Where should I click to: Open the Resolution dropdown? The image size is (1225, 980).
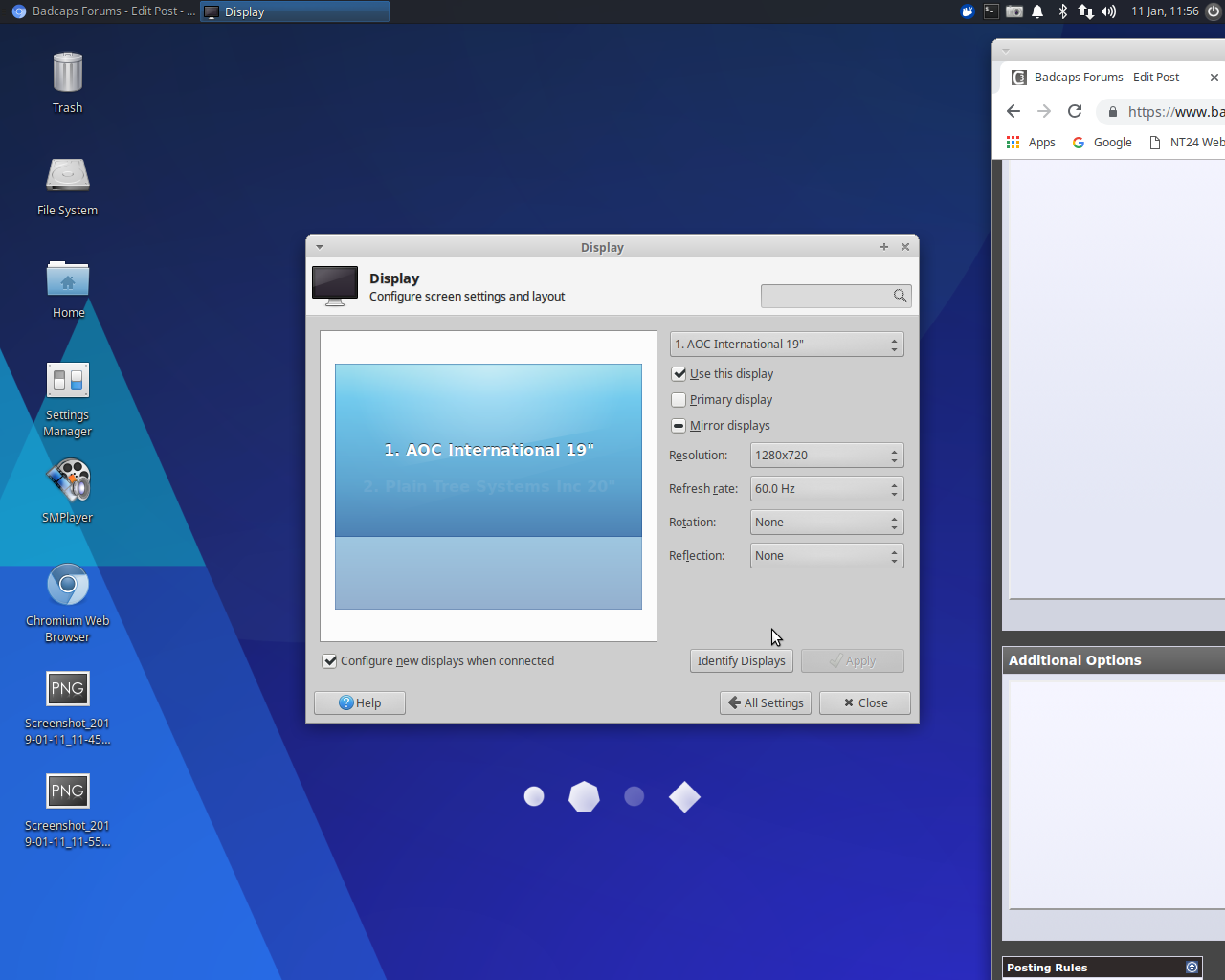coord(827,456)
